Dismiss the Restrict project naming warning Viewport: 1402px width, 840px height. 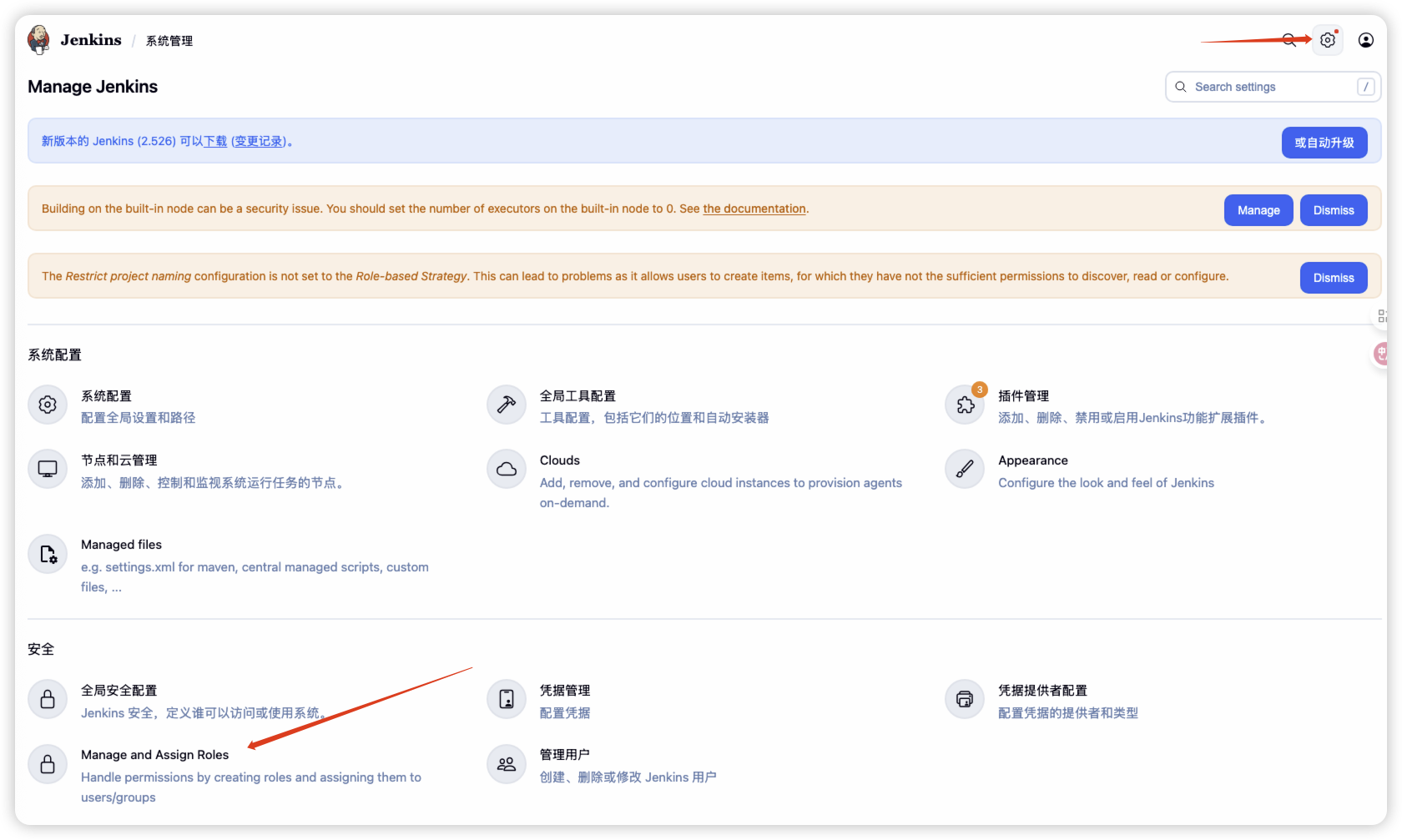[x=1334, y=278]
